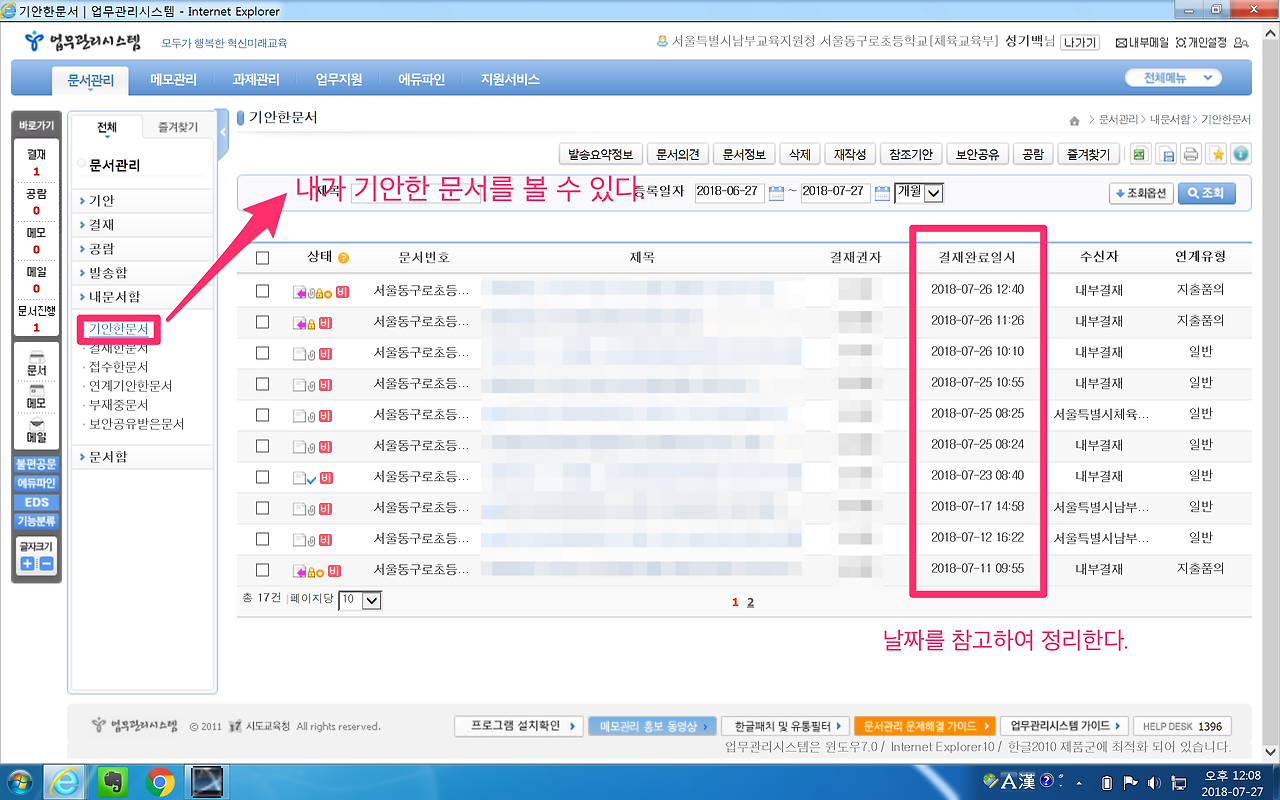The height and width of the screenshot is (800, 1280).
Task: Open the 개월 period dropdown
Action: [919, 192]
